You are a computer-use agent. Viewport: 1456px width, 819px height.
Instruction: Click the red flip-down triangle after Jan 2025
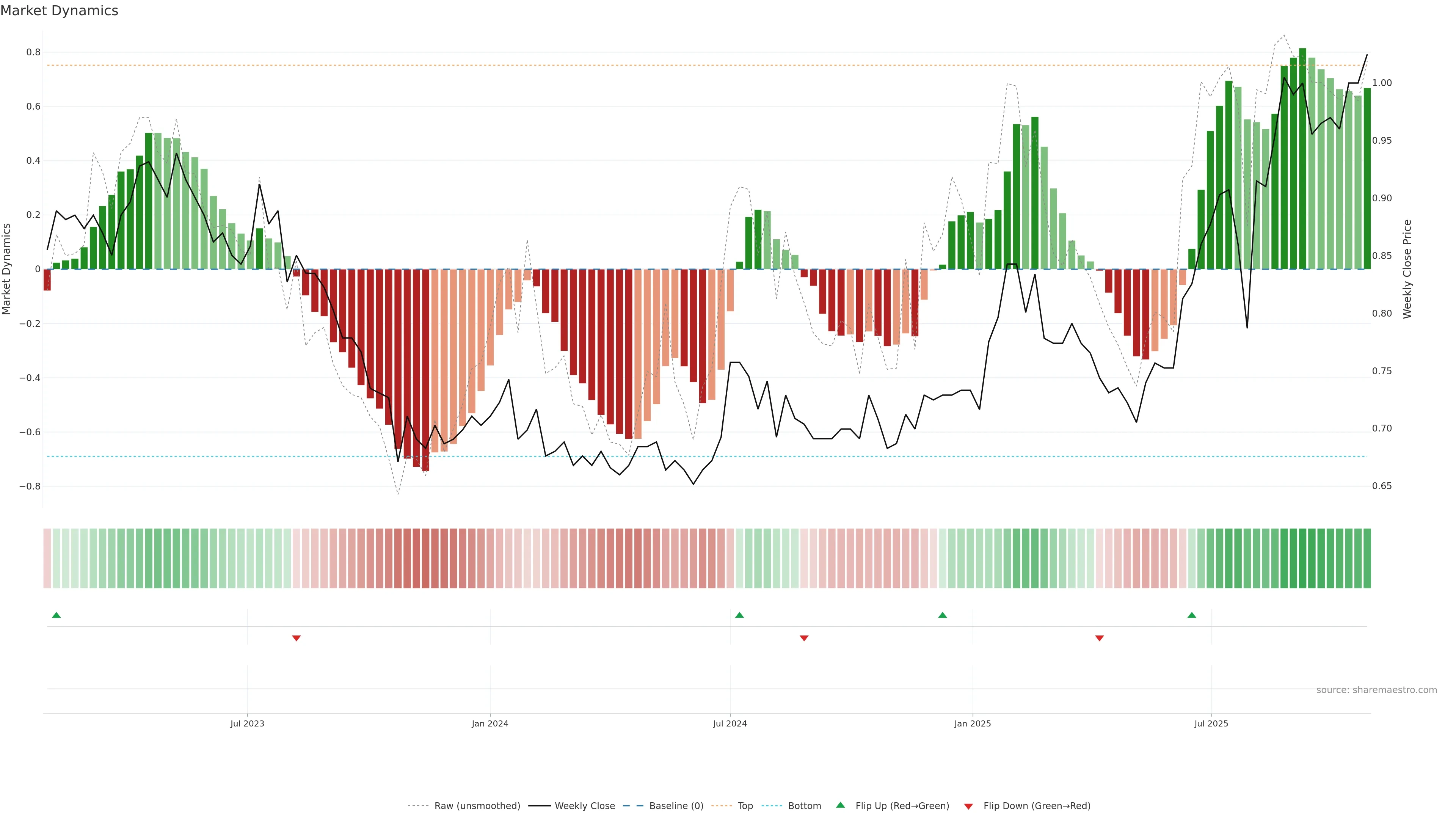[1099, 638]
